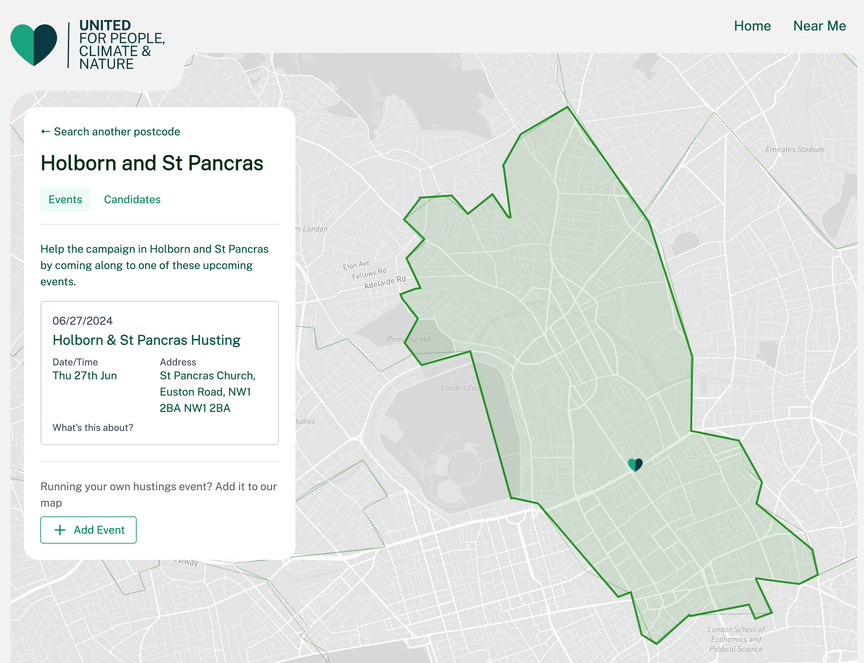Click the London Zoo map label

[x=461, y=388]
